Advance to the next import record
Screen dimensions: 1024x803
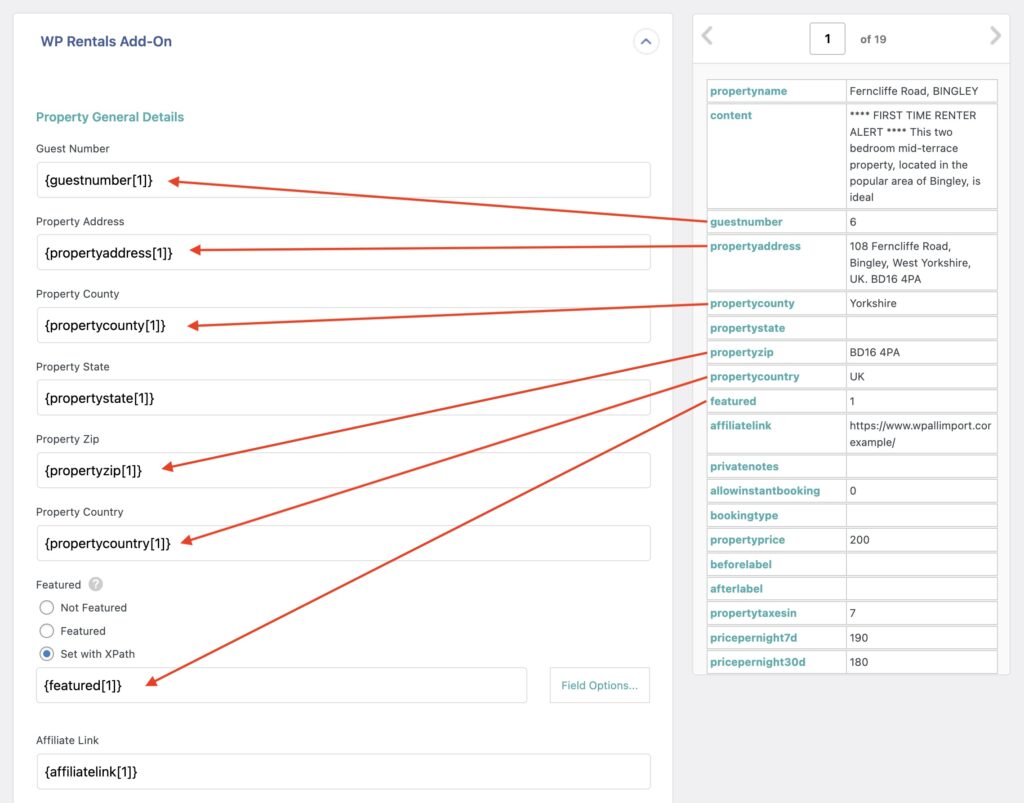pyautogui.click(x=995, y=36)
